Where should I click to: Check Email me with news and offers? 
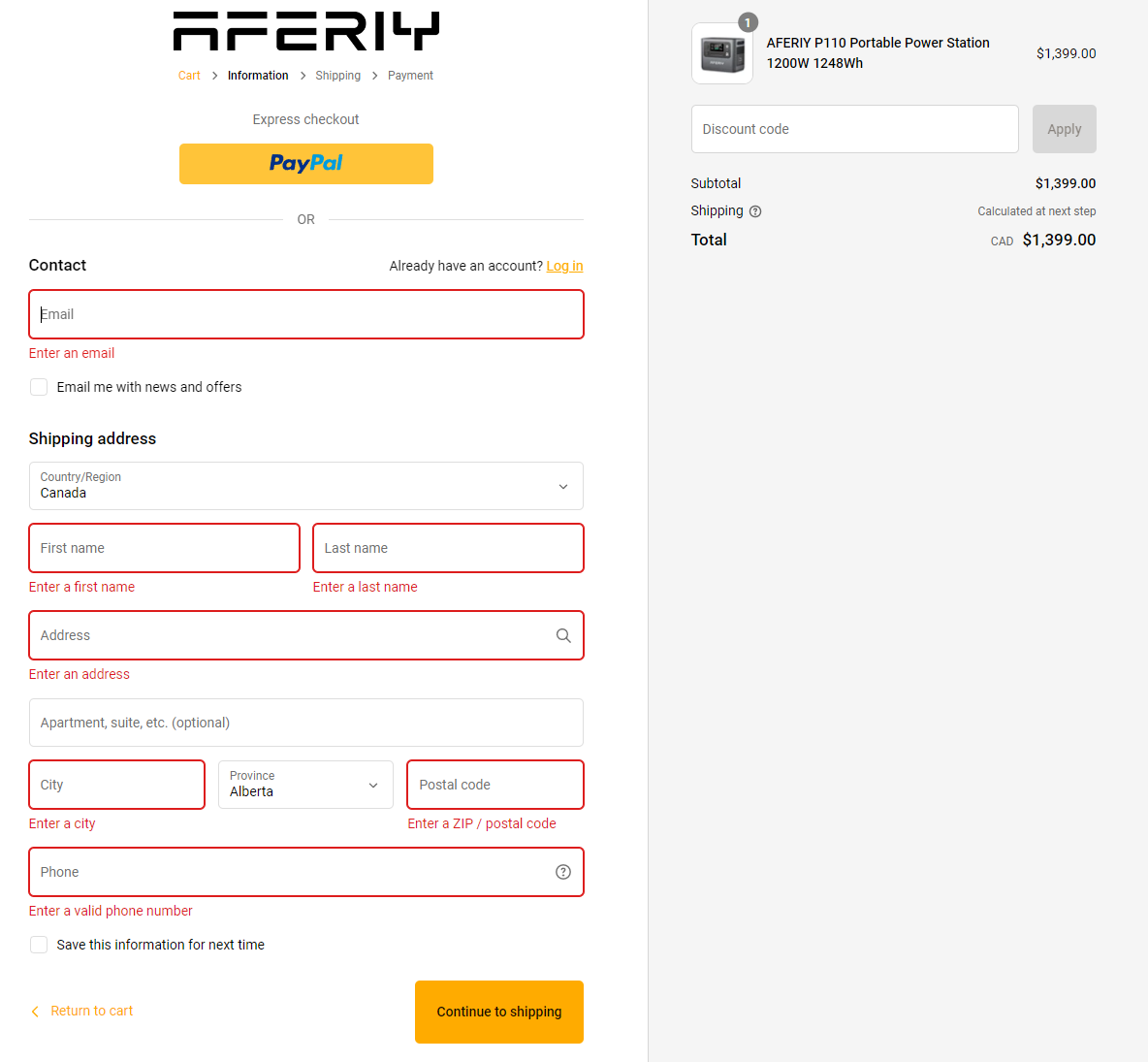click(x=39, y=387)
